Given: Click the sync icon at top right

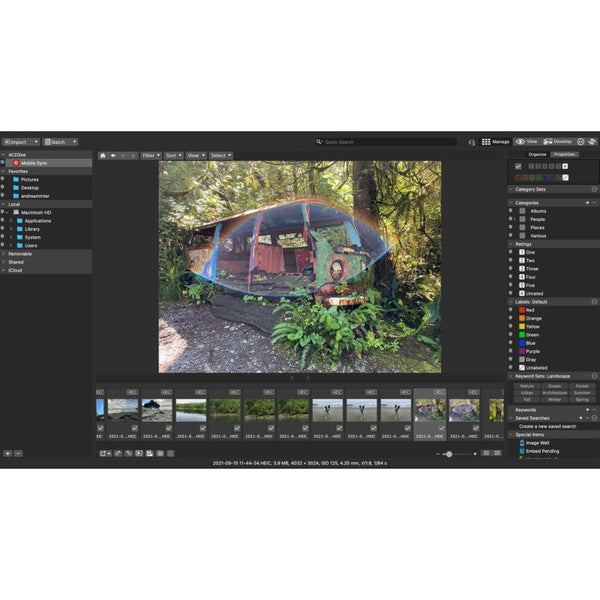Looking at the screenshot, I should point(592,142).
